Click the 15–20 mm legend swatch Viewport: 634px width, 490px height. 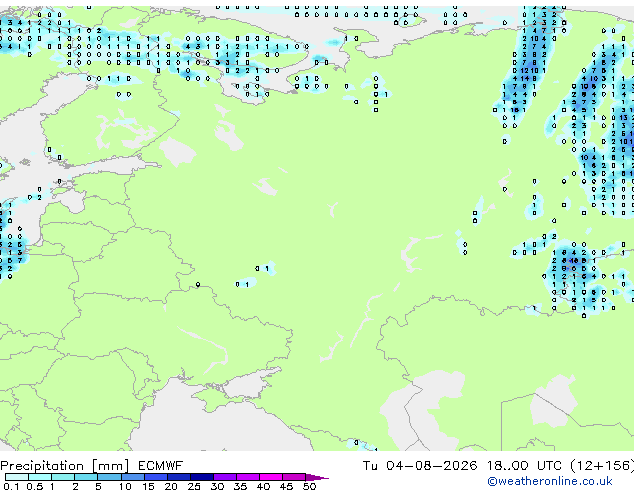point(155,477)
